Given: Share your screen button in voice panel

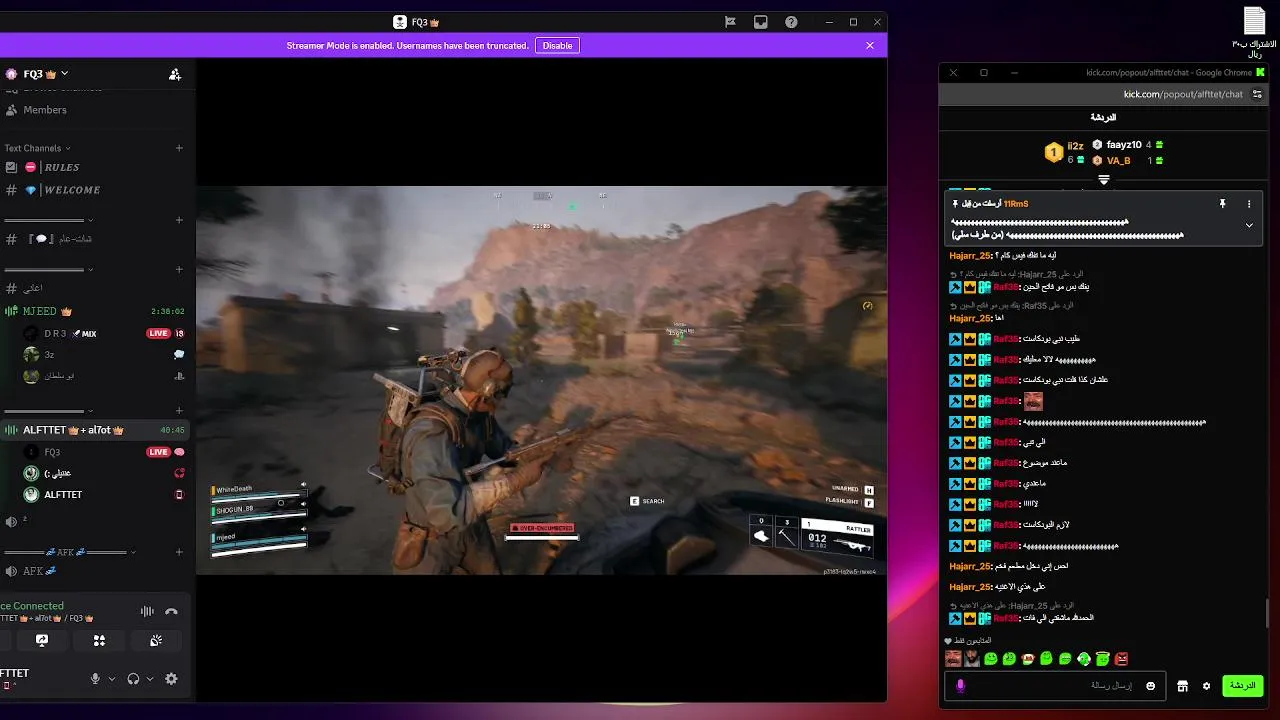Looking at the screenshot, I should [42, 640].
